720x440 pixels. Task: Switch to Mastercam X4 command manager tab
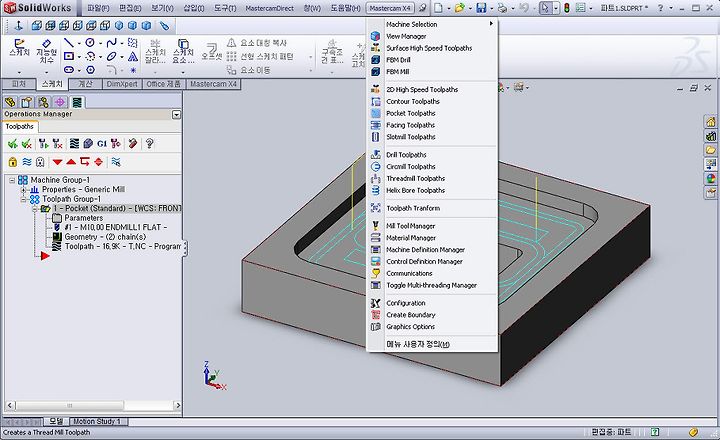coord(213,84)
